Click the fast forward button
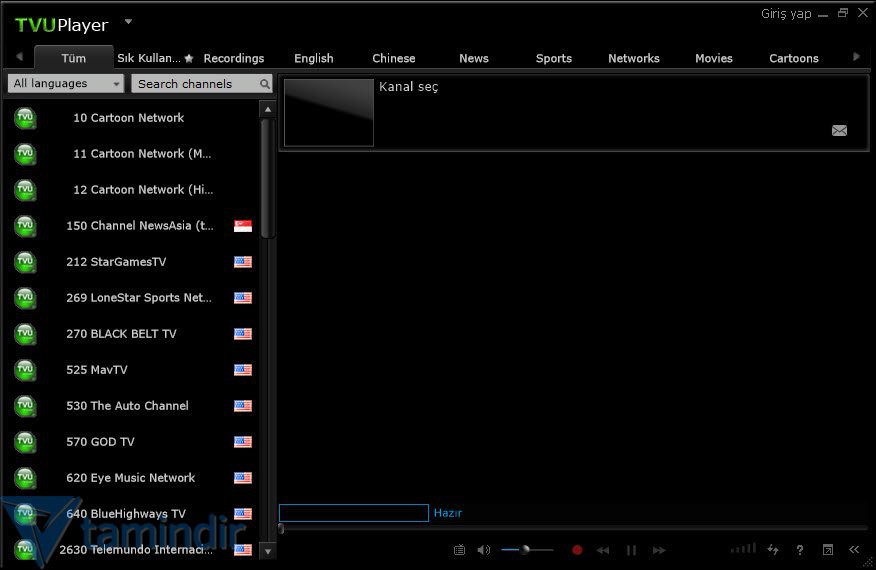Viewport: 876px width, 570px height. tap(659, 550)
